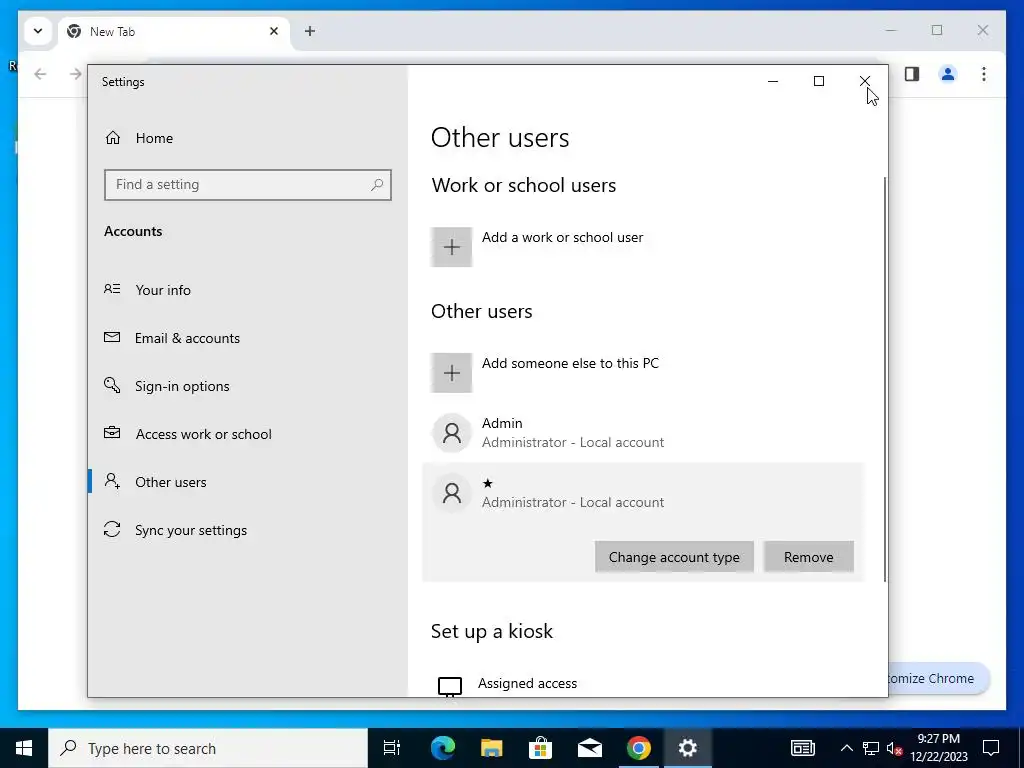Close the New Tab tab in Chrome
The height and width of the screenshot is (768, 1024).
274,31
